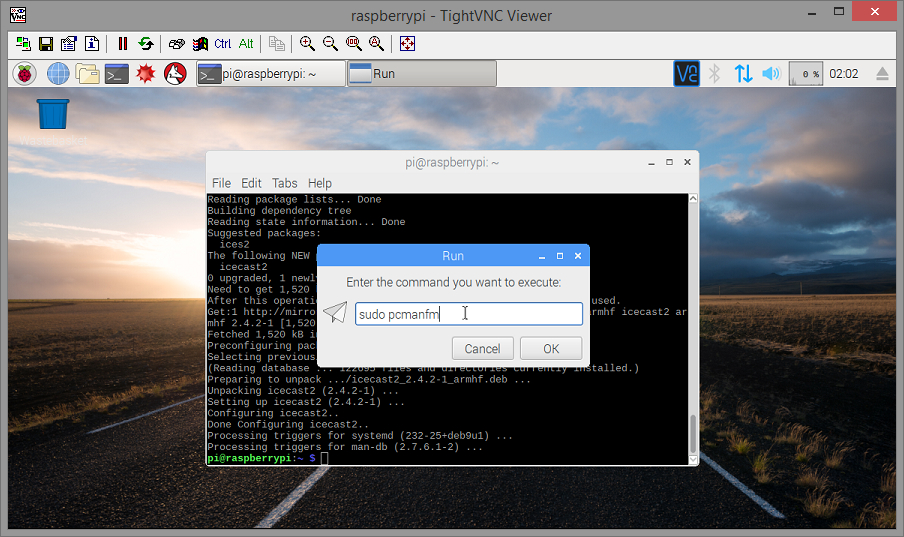904x537 pixels.
Task: Open the file manager folders icon
Action: [x=88, y=74]
